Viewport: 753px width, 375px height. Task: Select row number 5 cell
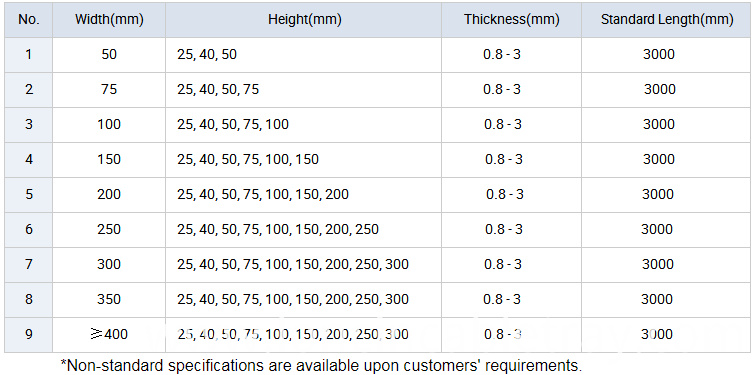coord(29,194)
